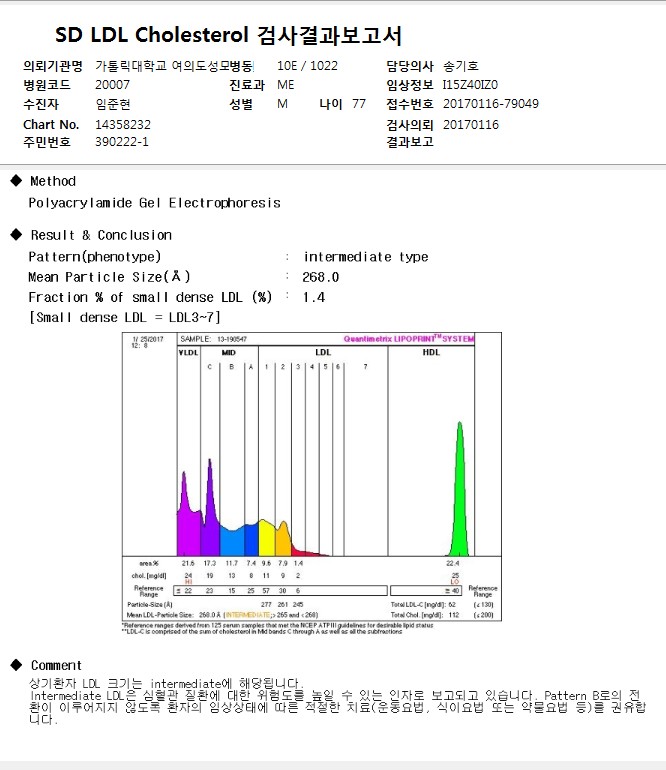Select the age value '77'
The image size is (666, 770).
point(359,104)
